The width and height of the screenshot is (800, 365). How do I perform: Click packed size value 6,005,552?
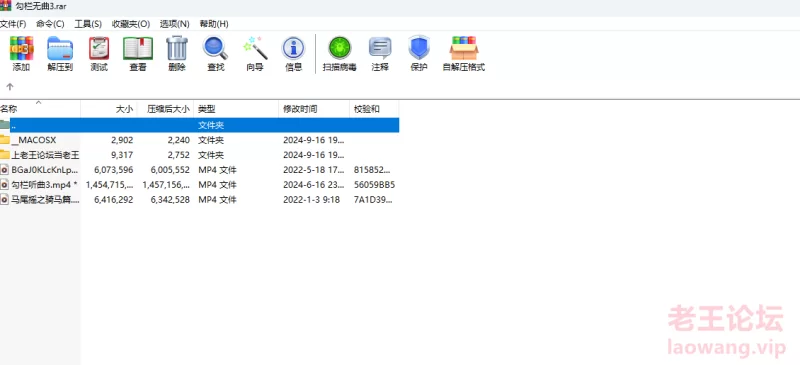(x=170, y=170)
